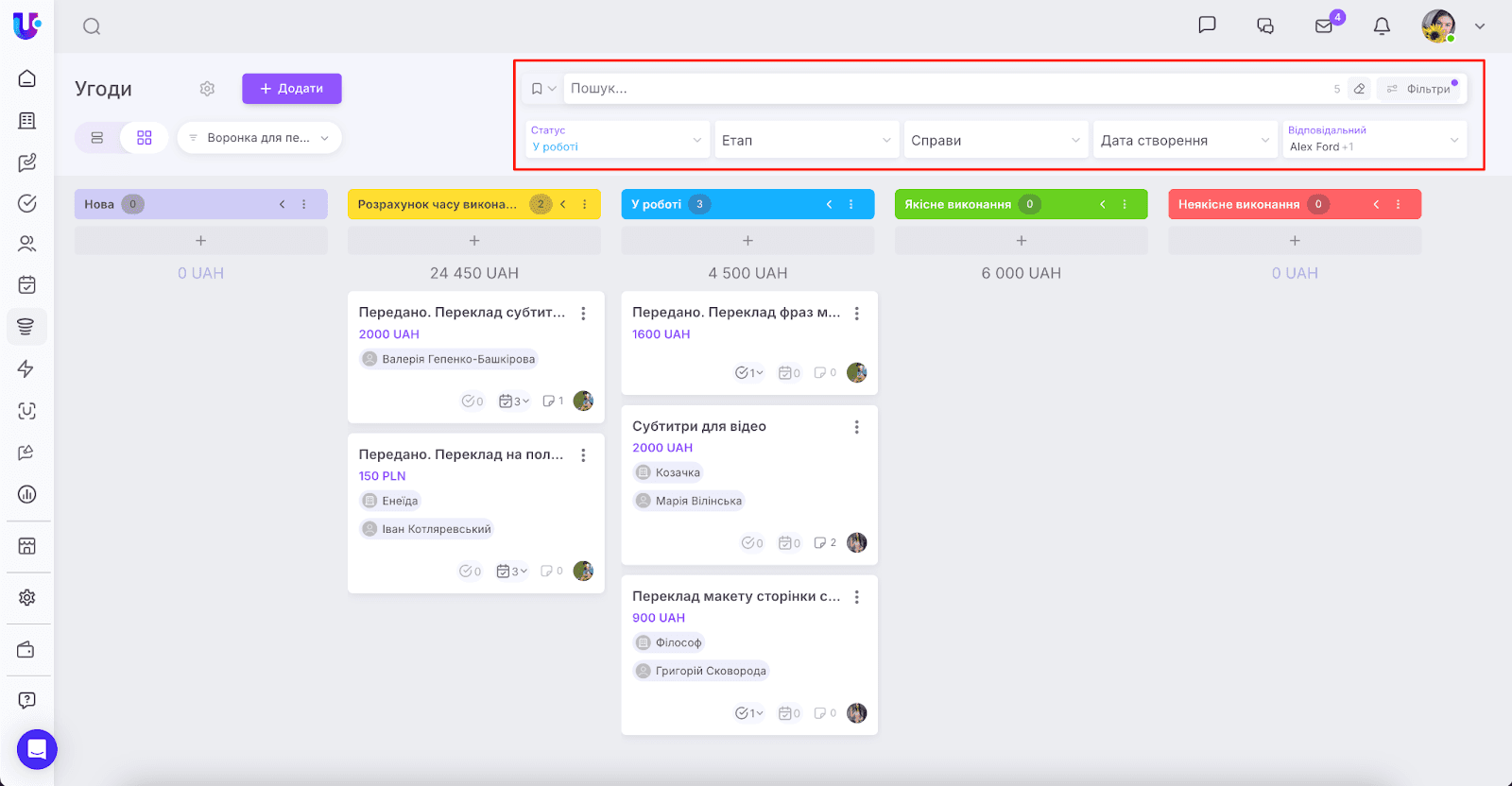Open the Неякісне виконання column options menu

[1399, 204]
